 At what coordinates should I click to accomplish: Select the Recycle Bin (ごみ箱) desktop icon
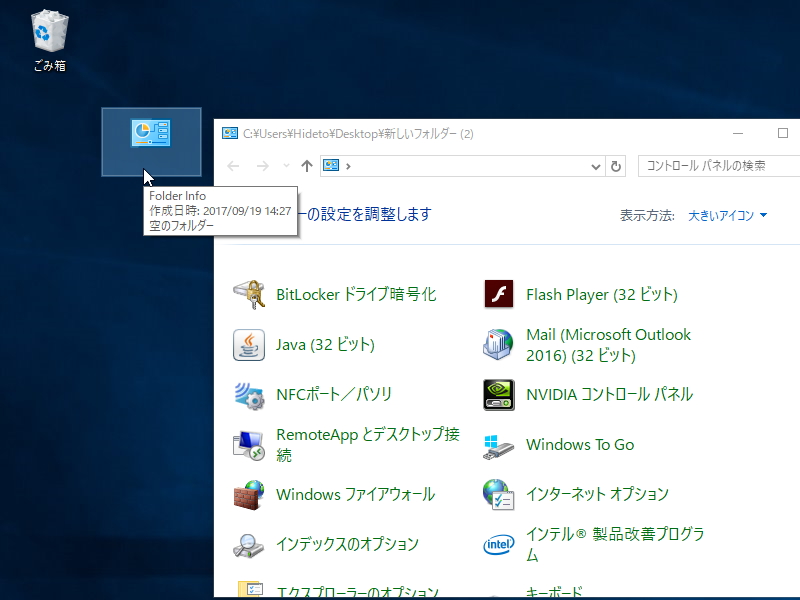[x=49, y=41]
